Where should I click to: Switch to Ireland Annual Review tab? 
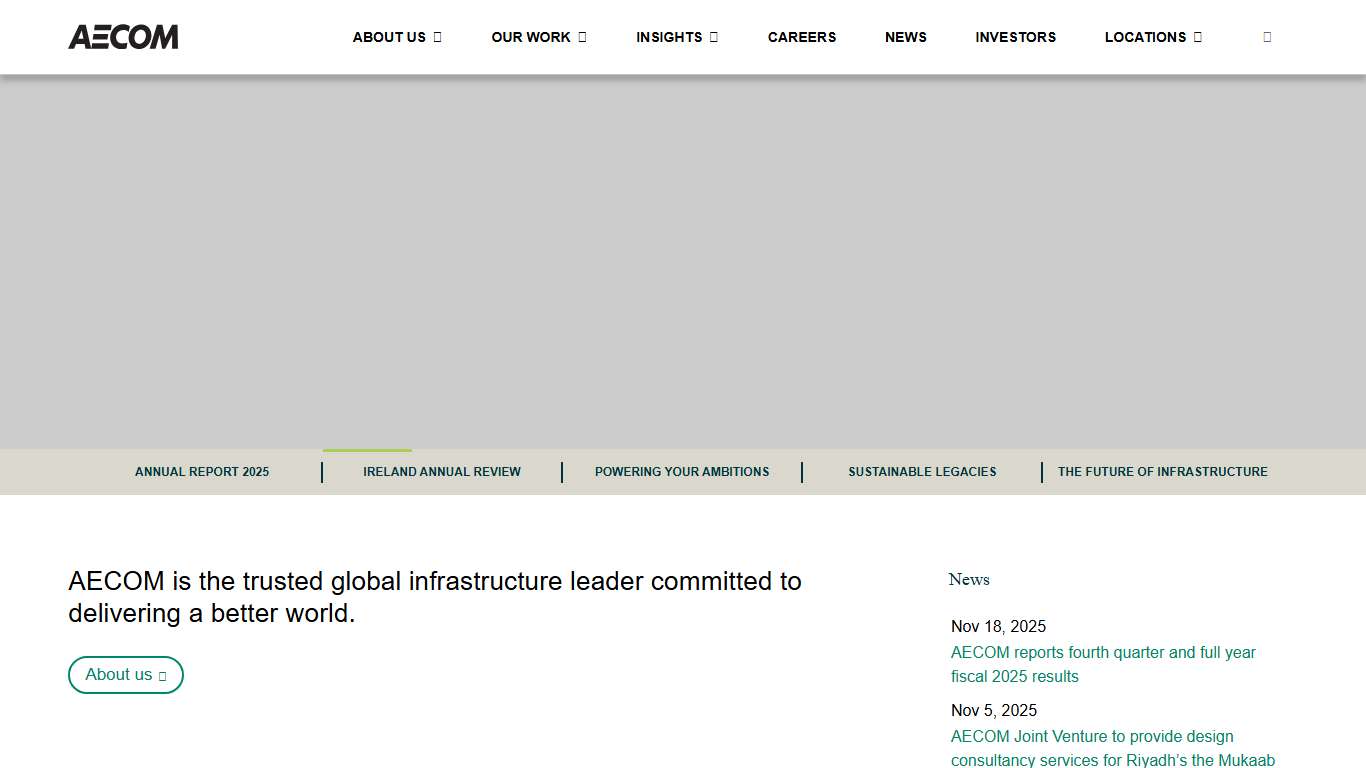coord(441,472)
